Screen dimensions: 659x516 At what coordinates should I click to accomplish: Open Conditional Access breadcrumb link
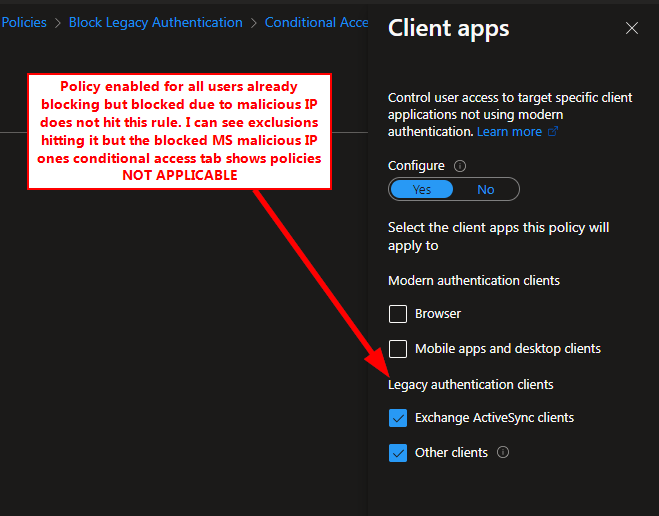(x=316, y=22)
